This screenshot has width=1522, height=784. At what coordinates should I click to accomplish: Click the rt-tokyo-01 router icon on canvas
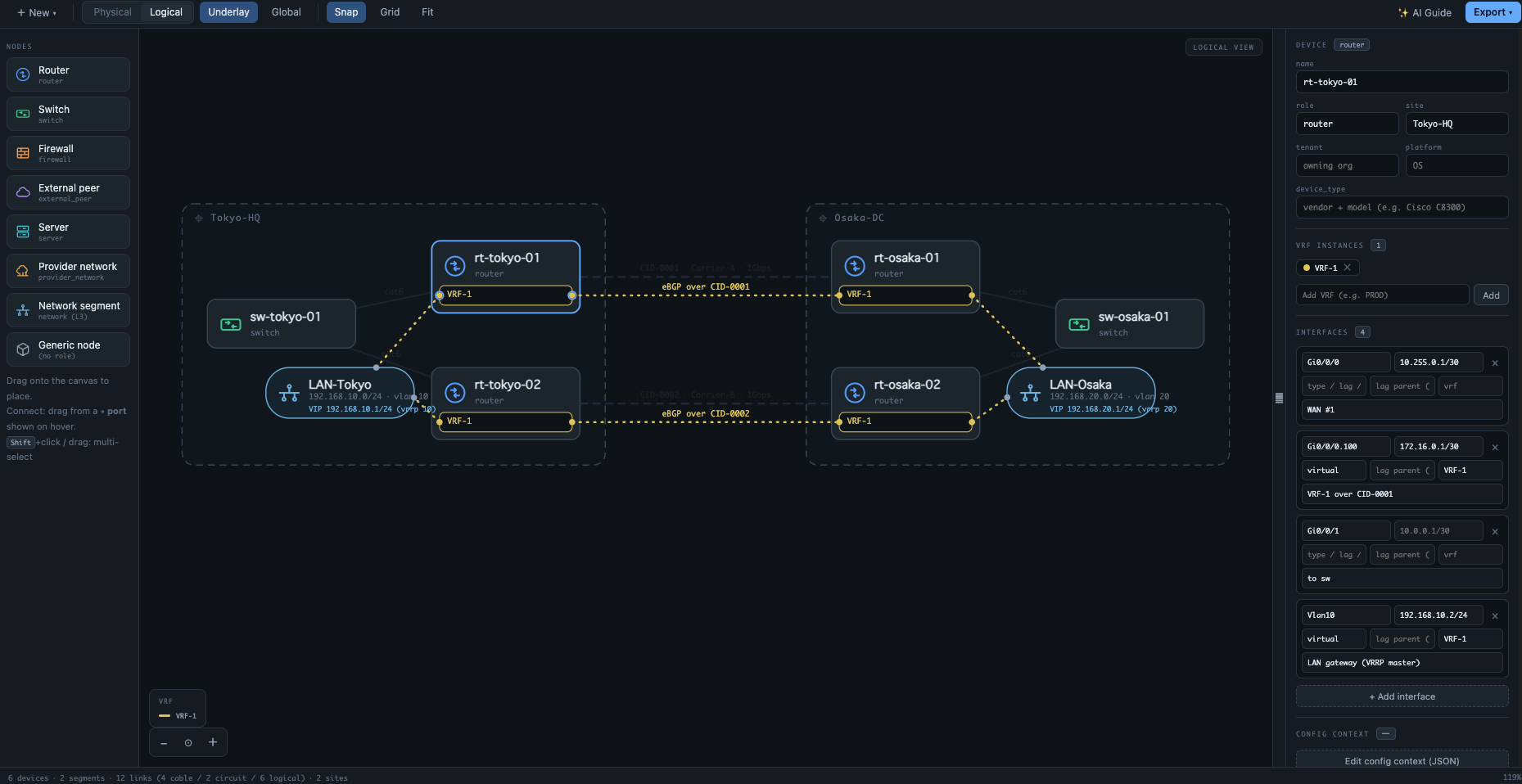coord(455,265)
